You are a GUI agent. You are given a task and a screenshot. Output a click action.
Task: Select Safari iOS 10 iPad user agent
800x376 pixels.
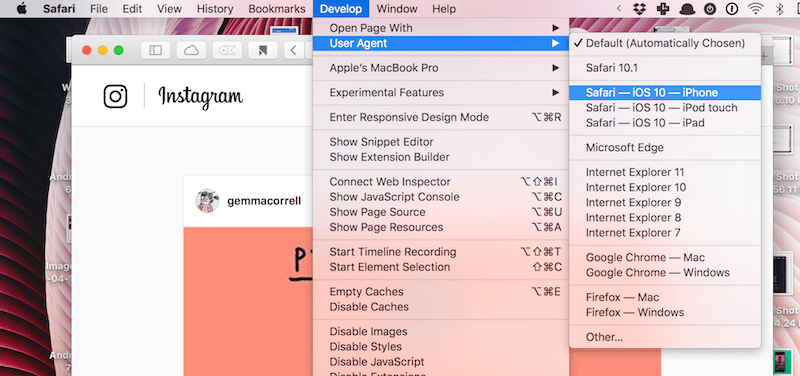[x=665, y=123]
